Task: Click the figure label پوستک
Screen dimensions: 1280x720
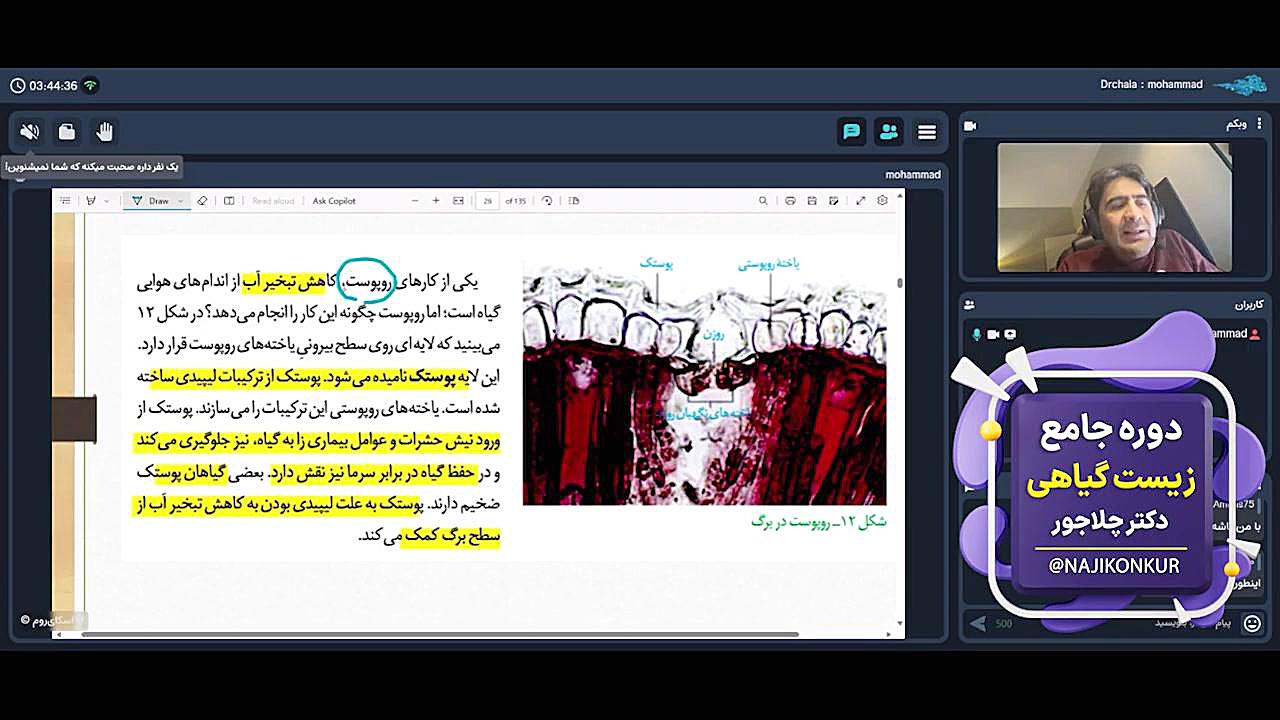Action: click(656, 263)
